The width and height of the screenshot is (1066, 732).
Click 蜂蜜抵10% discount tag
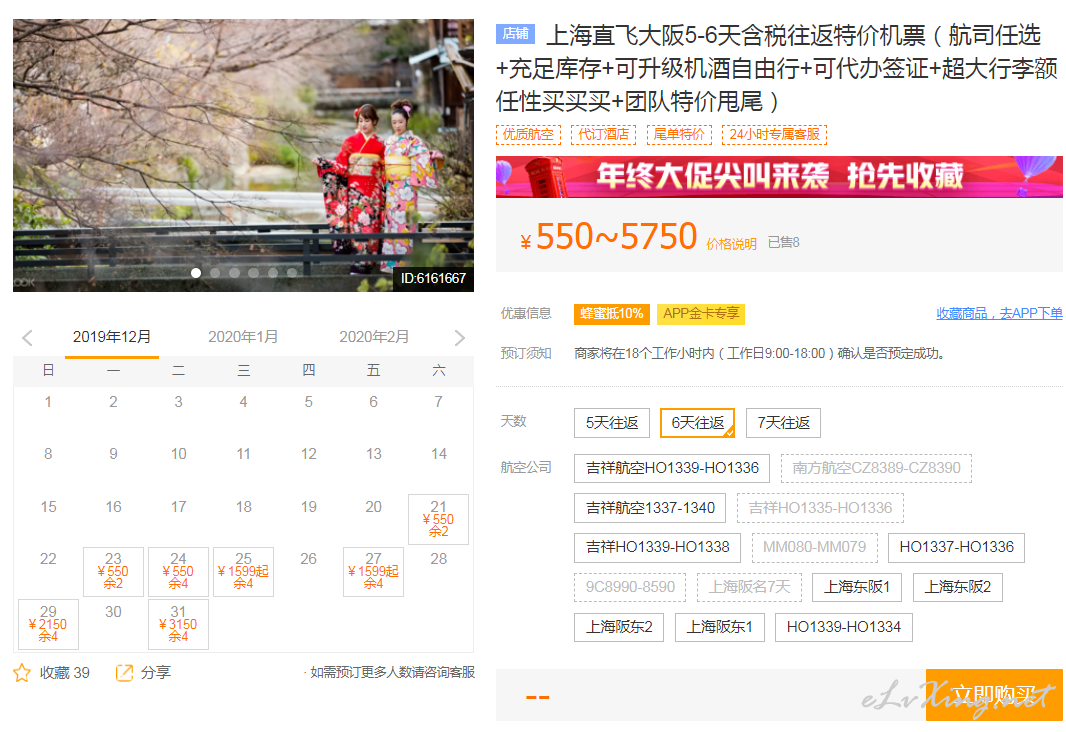coord(612,314)
